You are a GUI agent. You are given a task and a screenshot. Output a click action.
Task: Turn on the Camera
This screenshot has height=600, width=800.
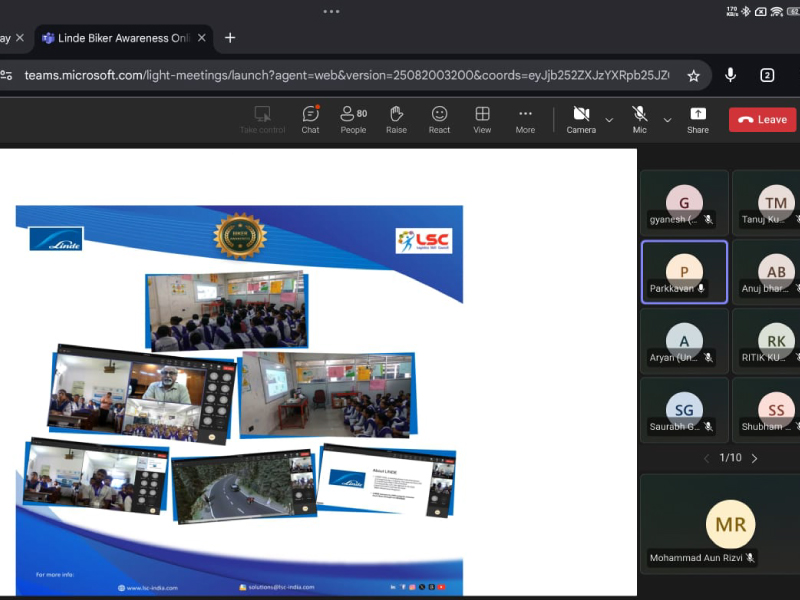coord(581,118)
